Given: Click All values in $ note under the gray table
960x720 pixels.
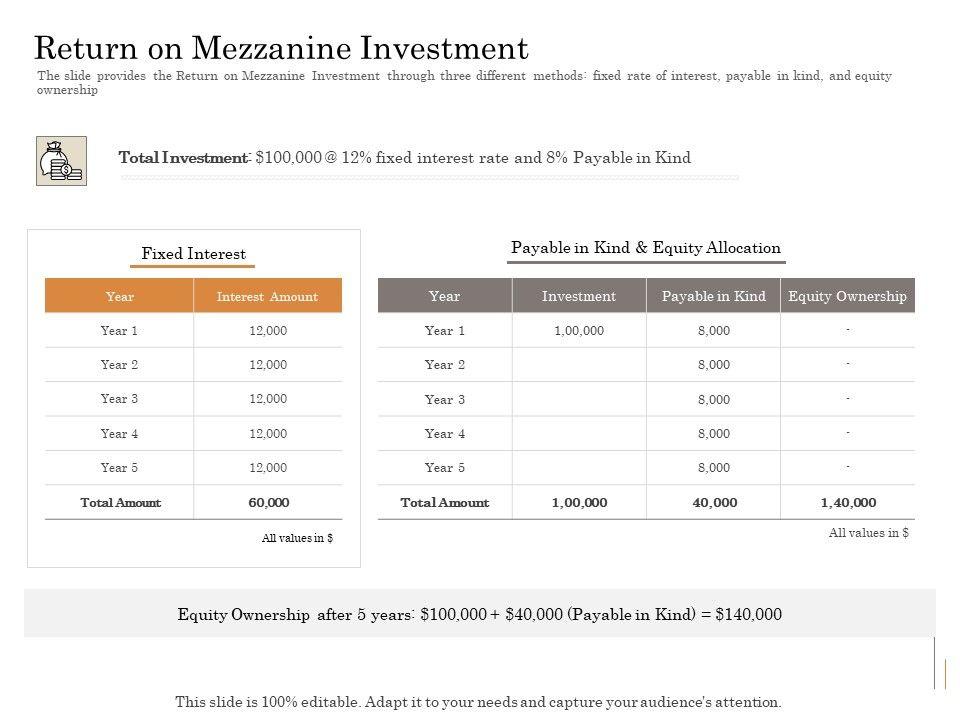Looking at the screenshot, I should click(868, 533).
